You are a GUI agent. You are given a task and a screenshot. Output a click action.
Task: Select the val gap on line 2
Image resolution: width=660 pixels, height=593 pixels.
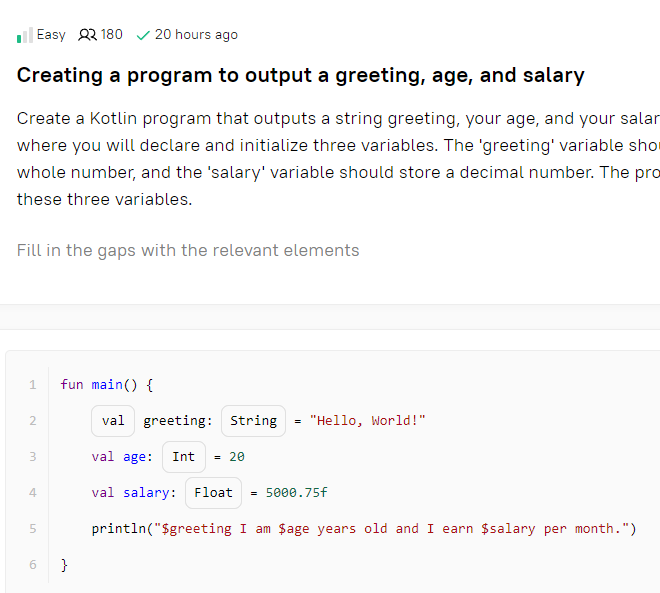click(113, 421)
